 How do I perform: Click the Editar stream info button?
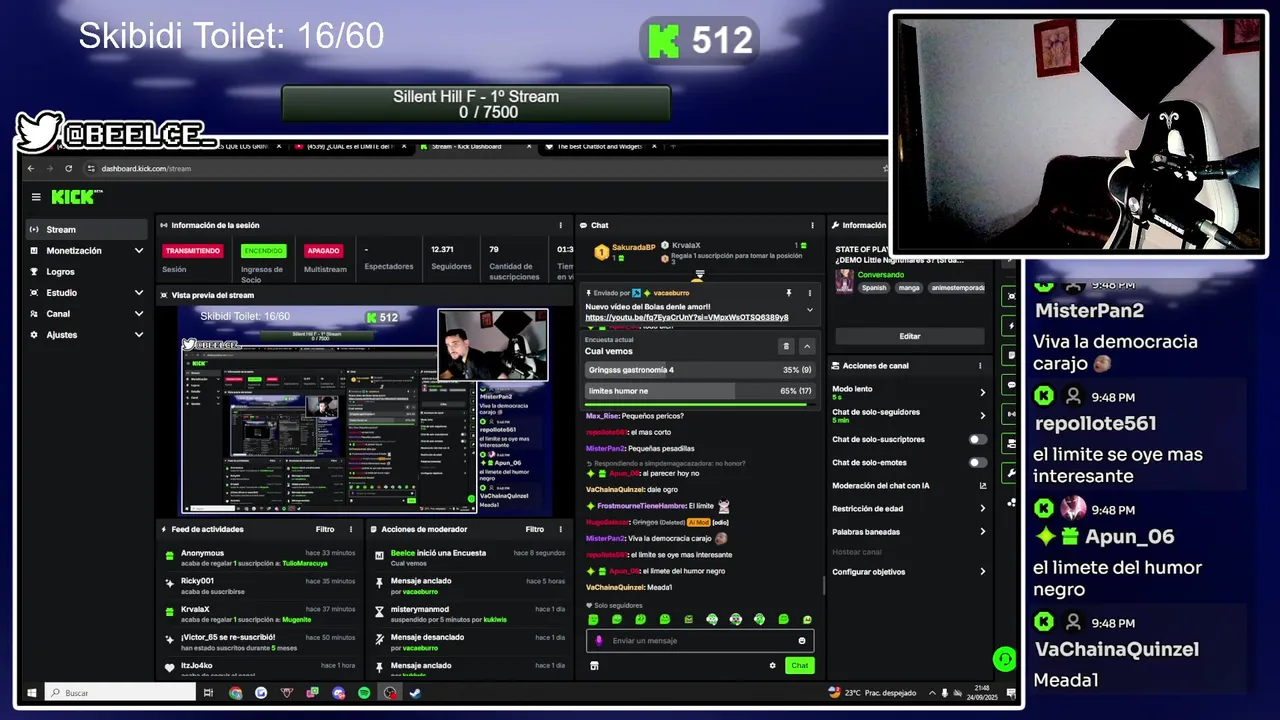910,336
